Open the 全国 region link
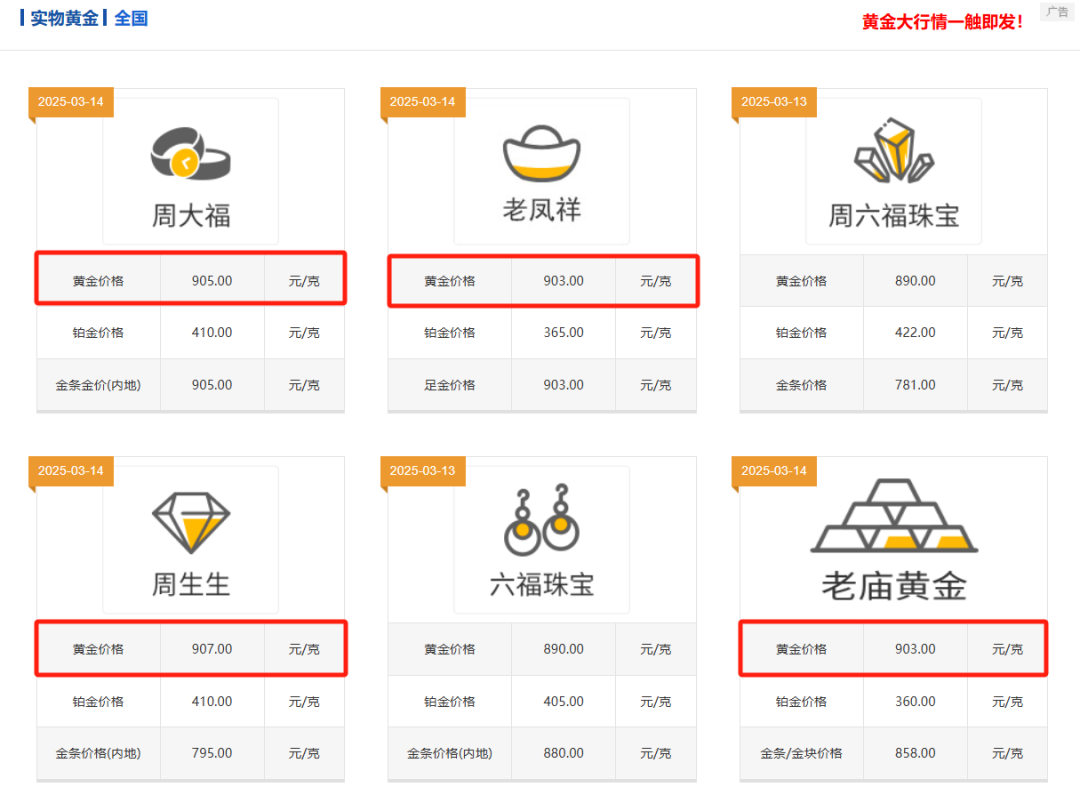This screenshot has width=1080, height=803. click(x=131, y=18)
